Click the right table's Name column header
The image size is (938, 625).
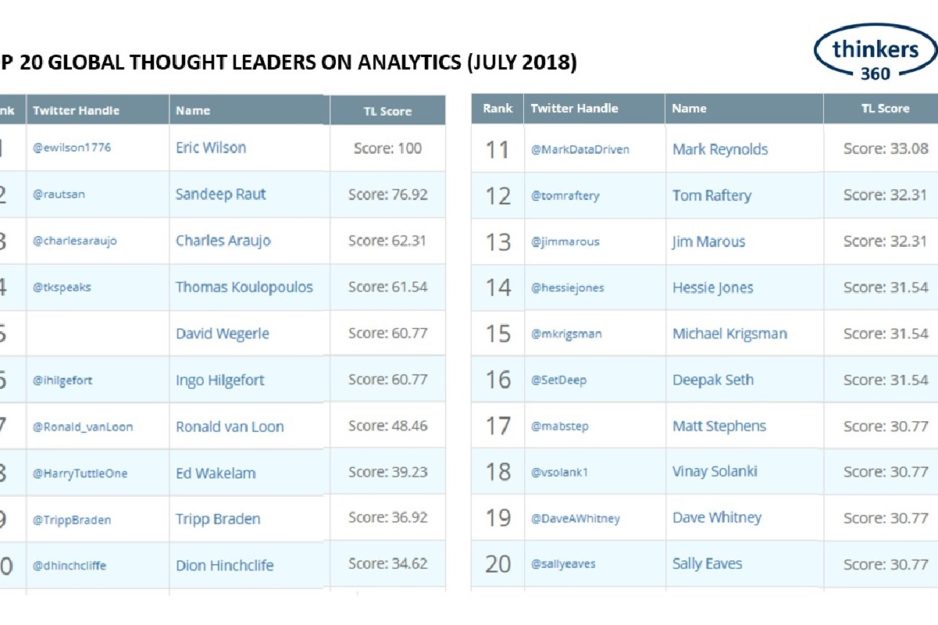click(689, 108)
